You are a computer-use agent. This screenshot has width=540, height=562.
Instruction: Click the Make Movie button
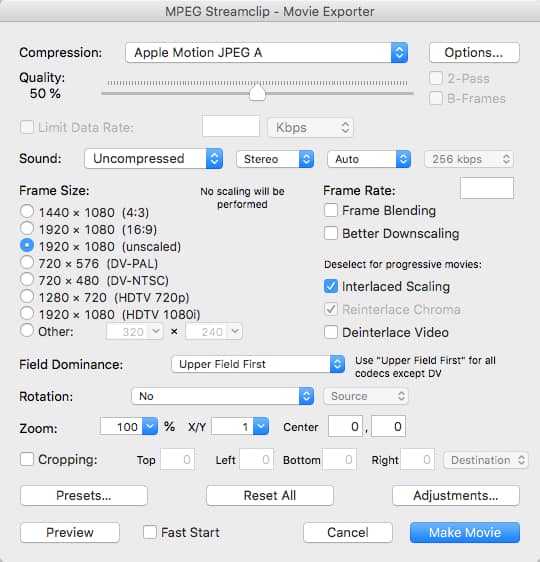pyautogui.click(x=465, y=532)
